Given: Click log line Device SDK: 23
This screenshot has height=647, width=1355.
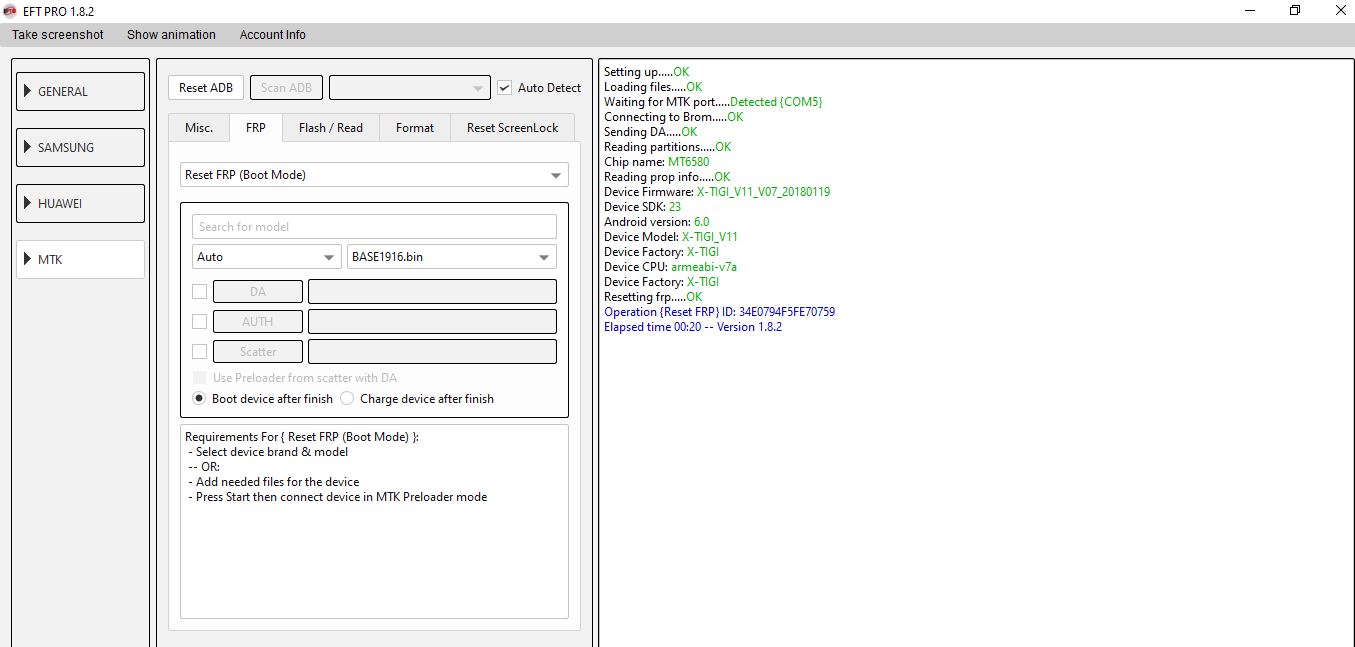Looking at the screenshot, I should click(643, 207).
